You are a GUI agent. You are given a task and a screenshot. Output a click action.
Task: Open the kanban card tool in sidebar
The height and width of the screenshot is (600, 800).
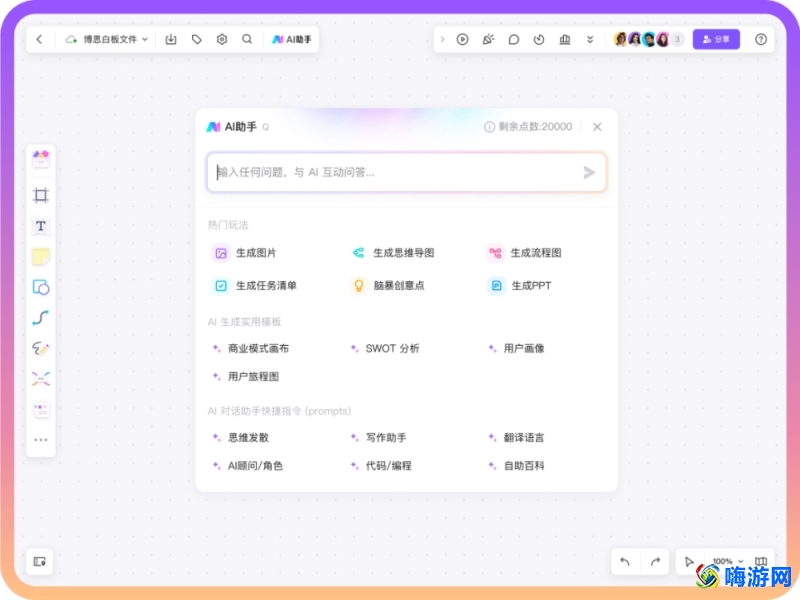tap(41, 409)
